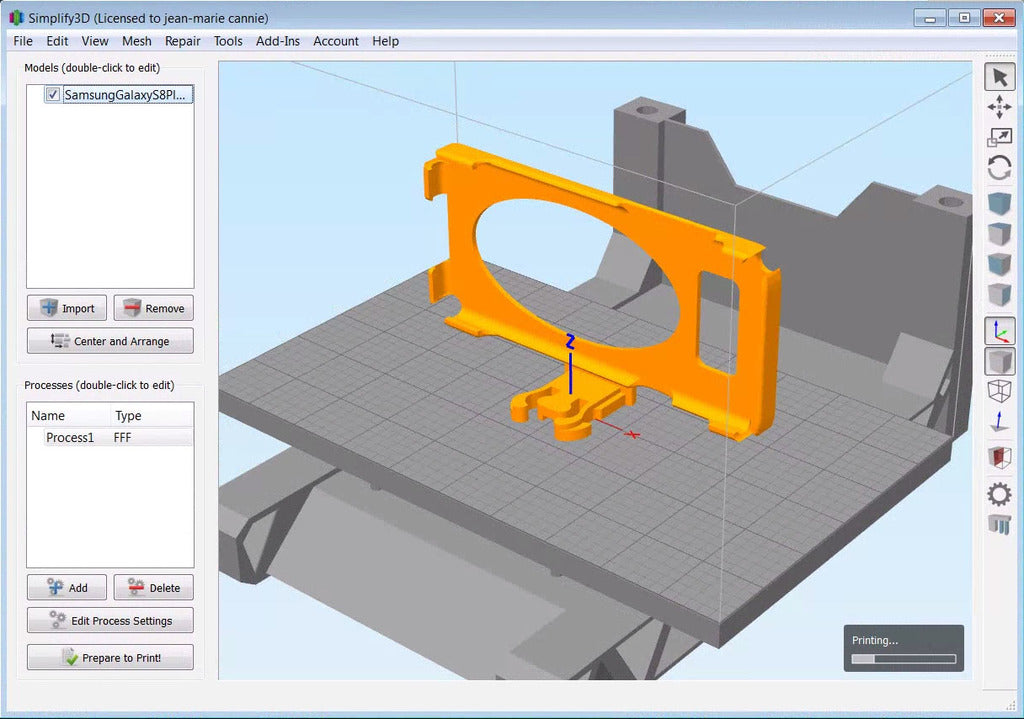Image resolution: width=1024 pixels, height=719 pixels.
Task: Switch to wireframe rendering icon
Action: 999,391
